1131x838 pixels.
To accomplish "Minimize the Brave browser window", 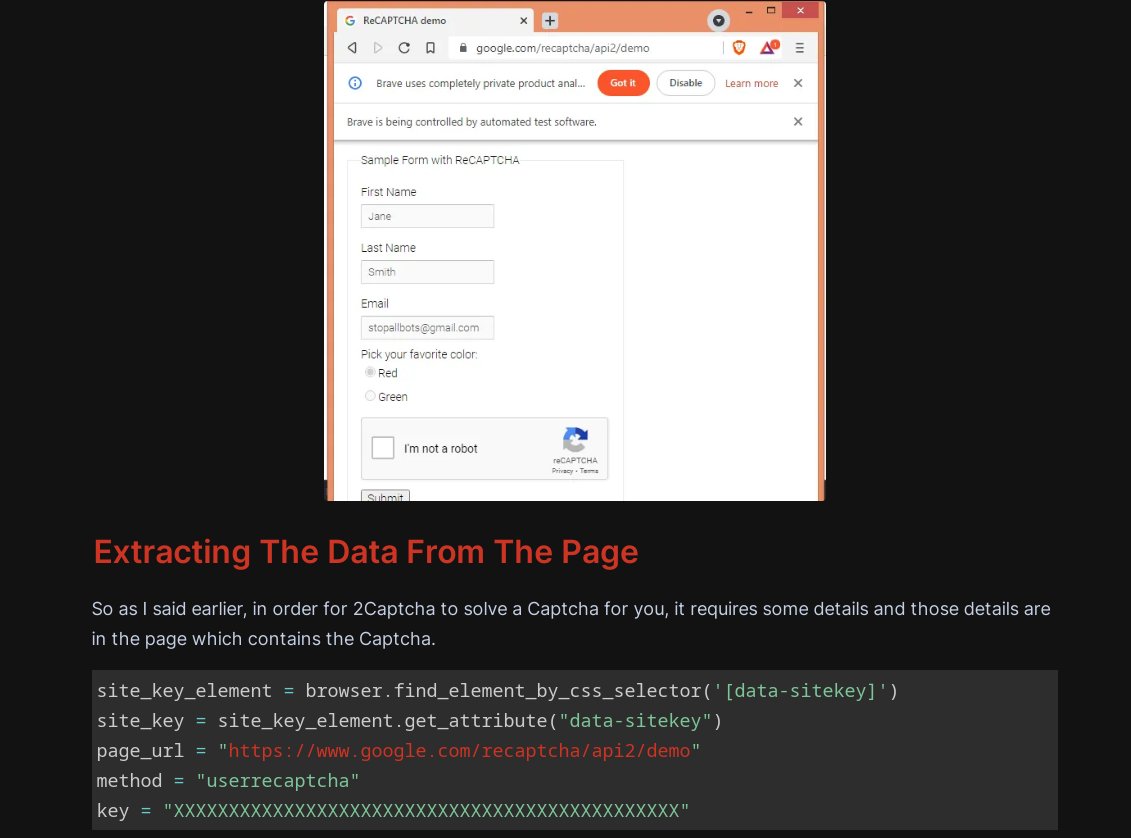I will (749, 11).
